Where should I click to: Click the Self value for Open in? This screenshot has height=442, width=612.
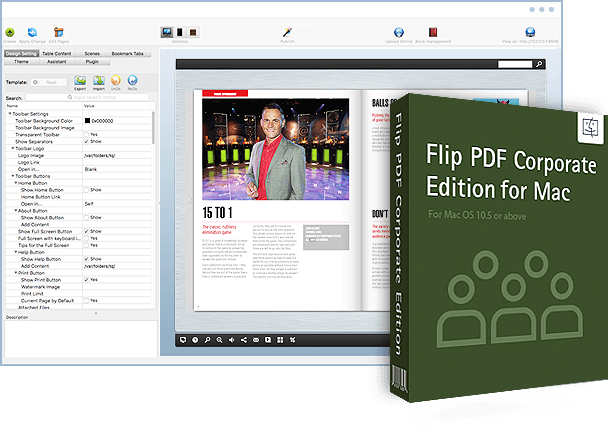[x=89, y=204]
